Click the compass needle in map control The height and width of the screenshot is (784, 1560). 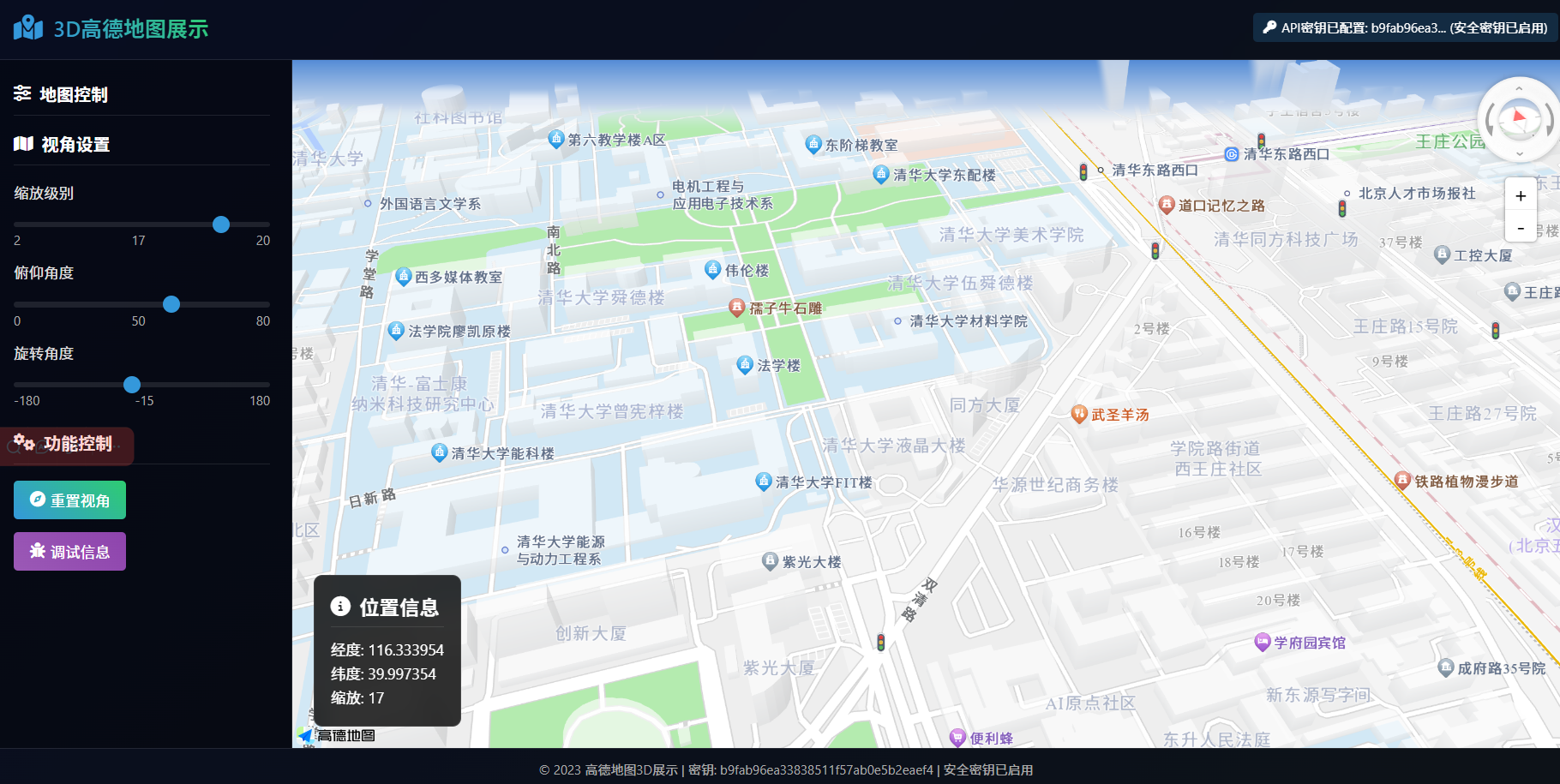pyautogui.click(x=1520, y=117)
